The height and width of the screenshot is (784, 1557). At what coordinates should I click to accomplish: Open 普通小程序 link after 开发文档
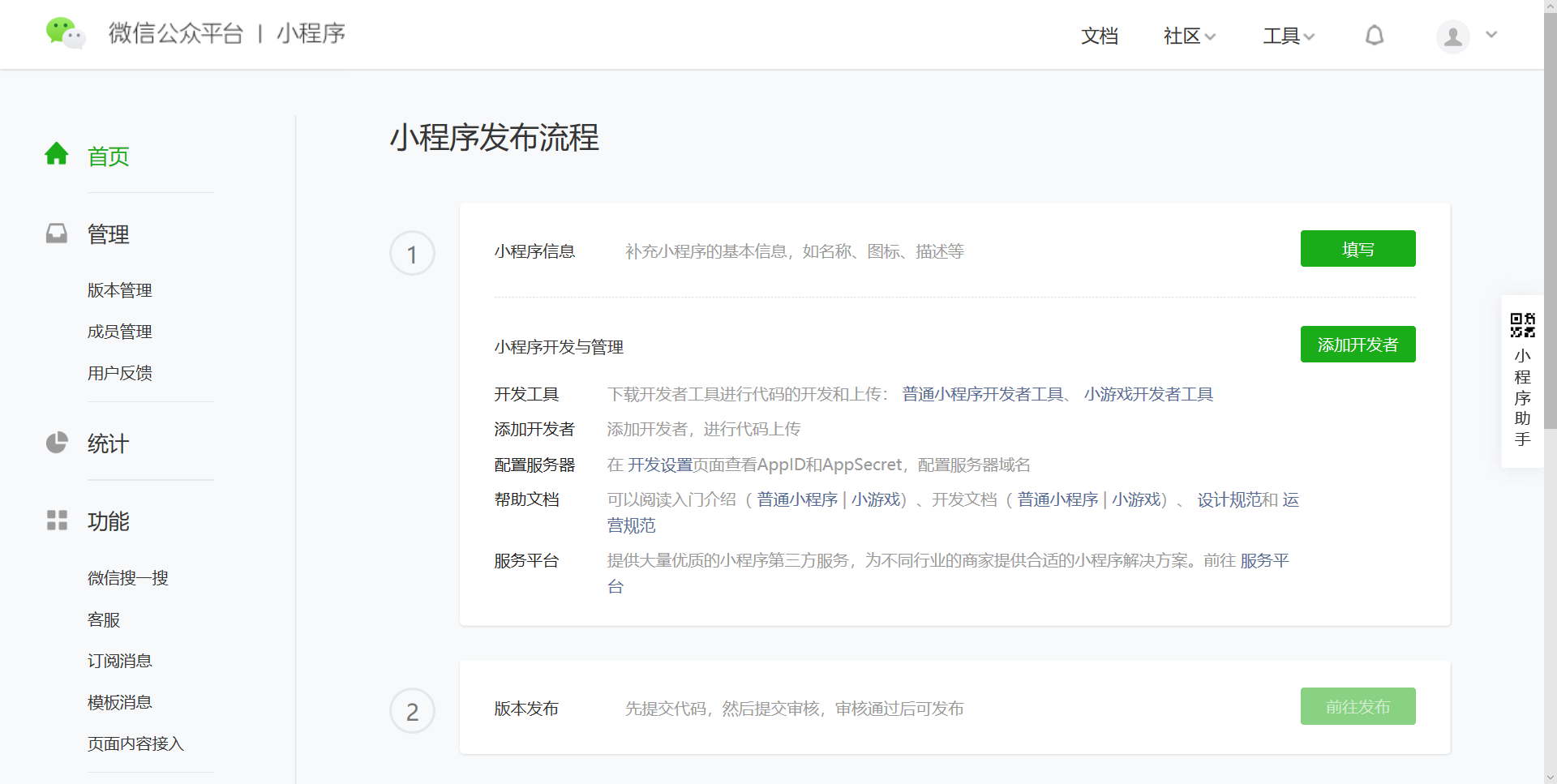(x=1057, y=499)
